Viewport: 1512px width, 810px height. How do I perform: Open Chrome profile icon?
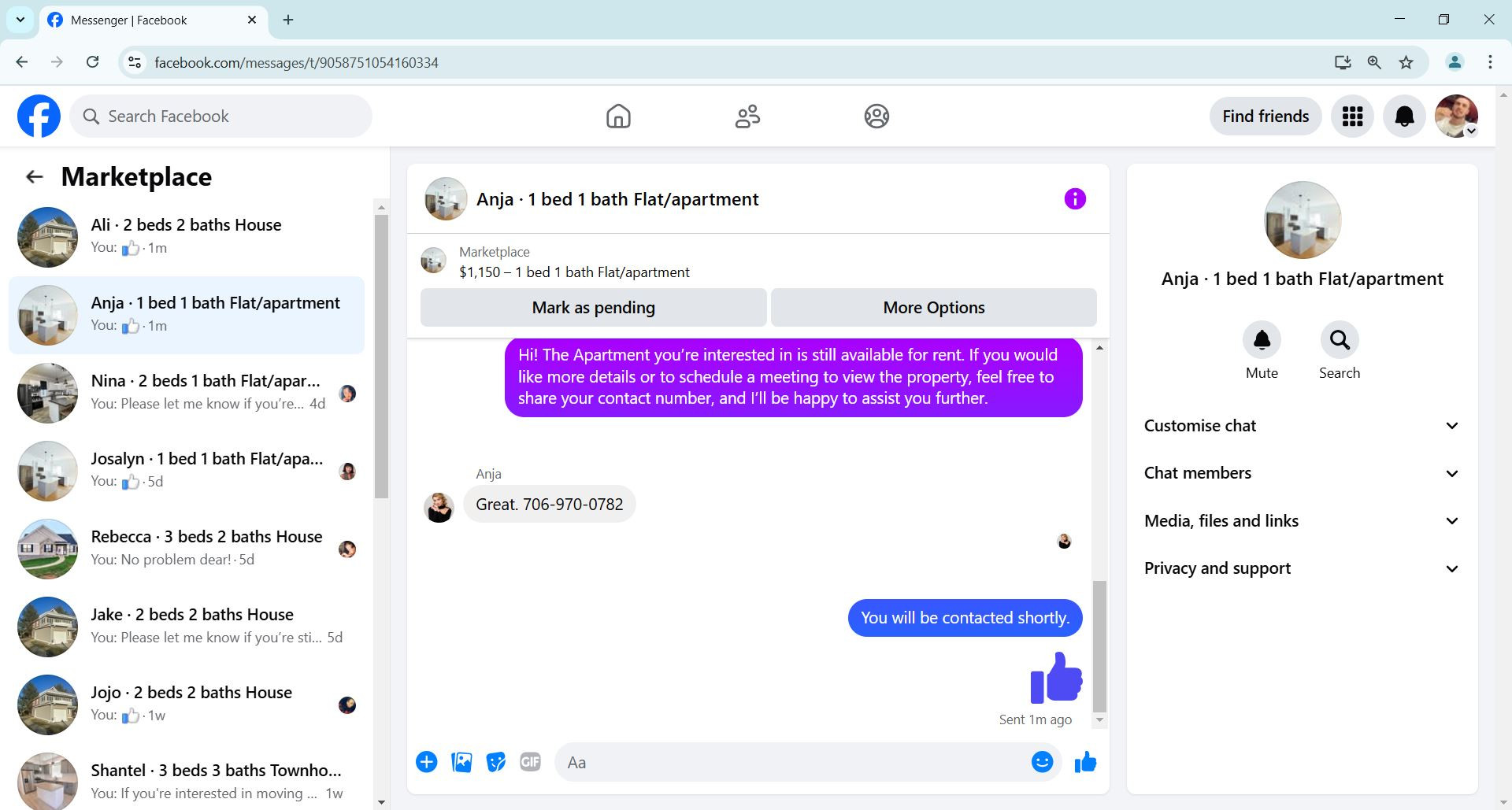click(x=1455, y=62)
